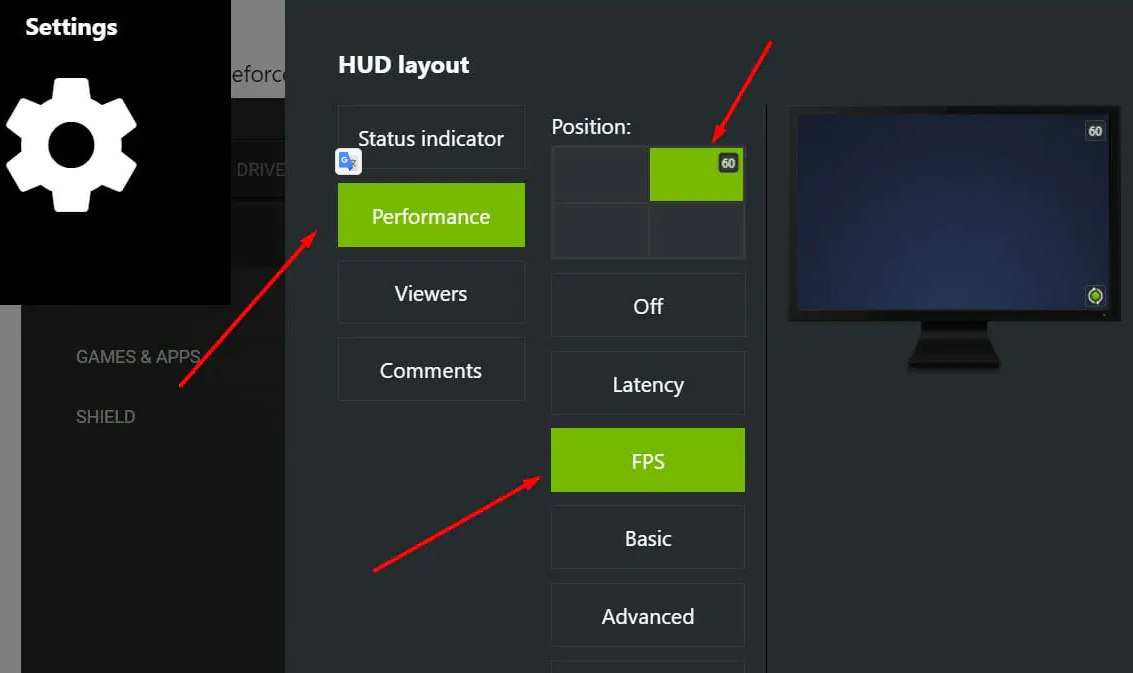Screen dimensions: 1133x673
Task: Open GAMES & APPS in sidebar
Action: pos(138,356)
